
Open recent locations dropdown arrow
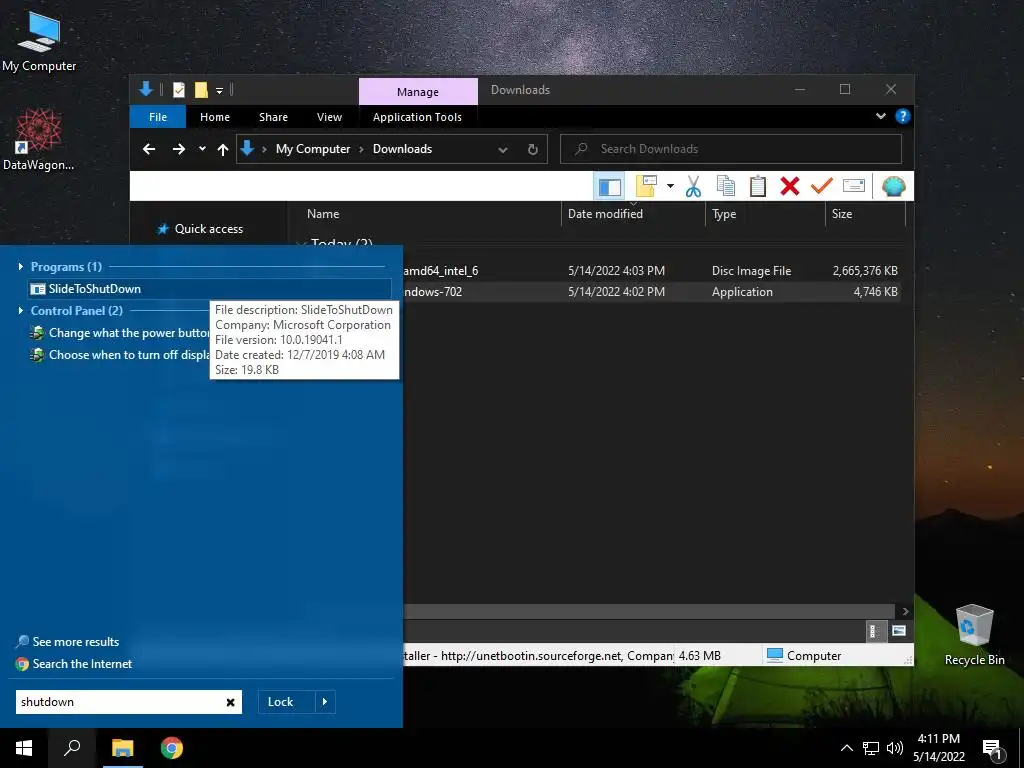point(202,149)
